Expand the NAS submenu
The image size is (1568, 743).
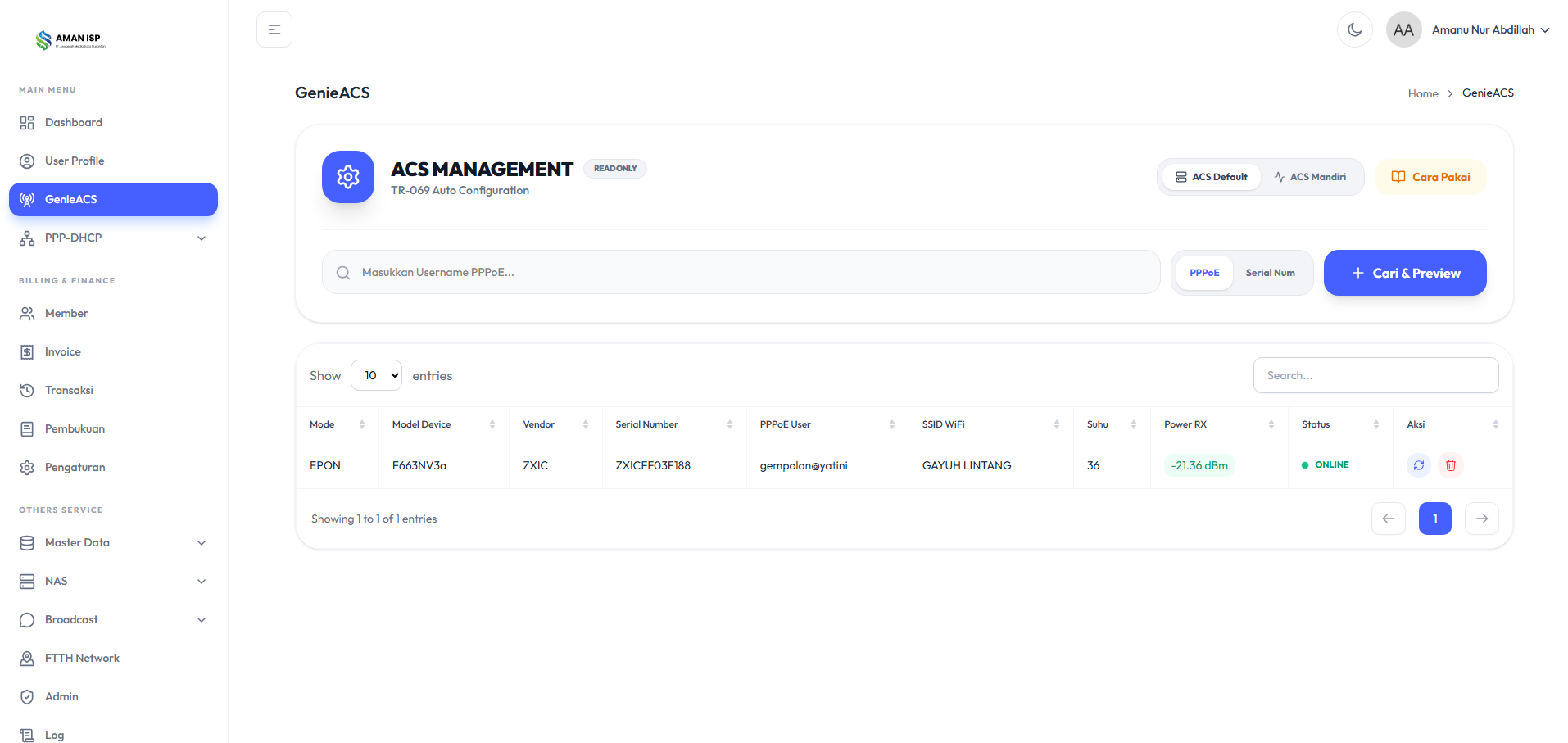113,582
